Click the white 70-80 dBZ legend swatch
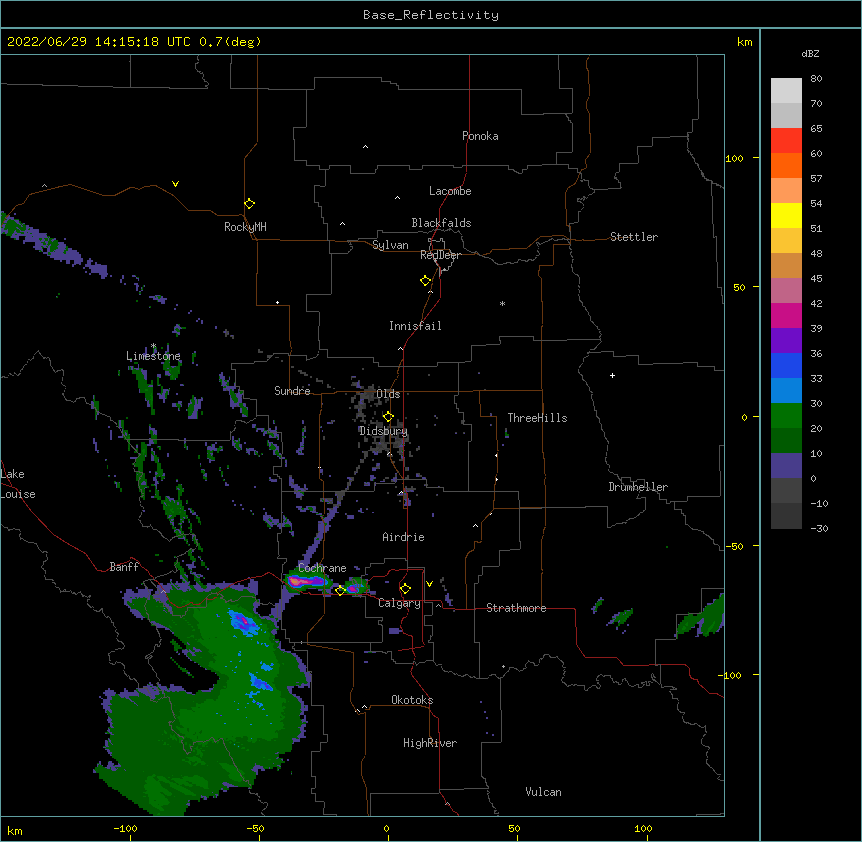Screen dimensions: 862x842 tap(786, 90)
